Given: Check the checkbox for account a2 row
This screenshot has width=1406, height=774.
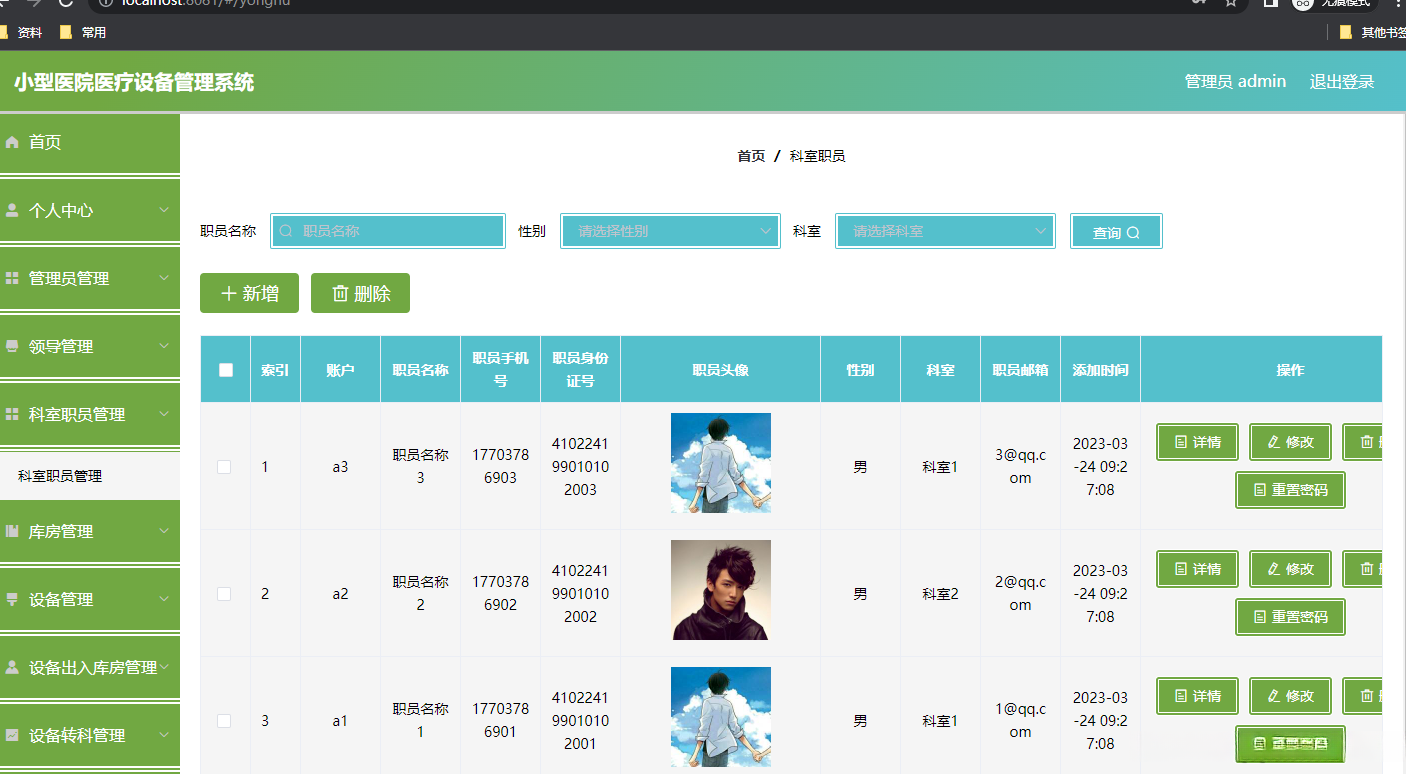Looking at the screenshot, I should (224, 594).
